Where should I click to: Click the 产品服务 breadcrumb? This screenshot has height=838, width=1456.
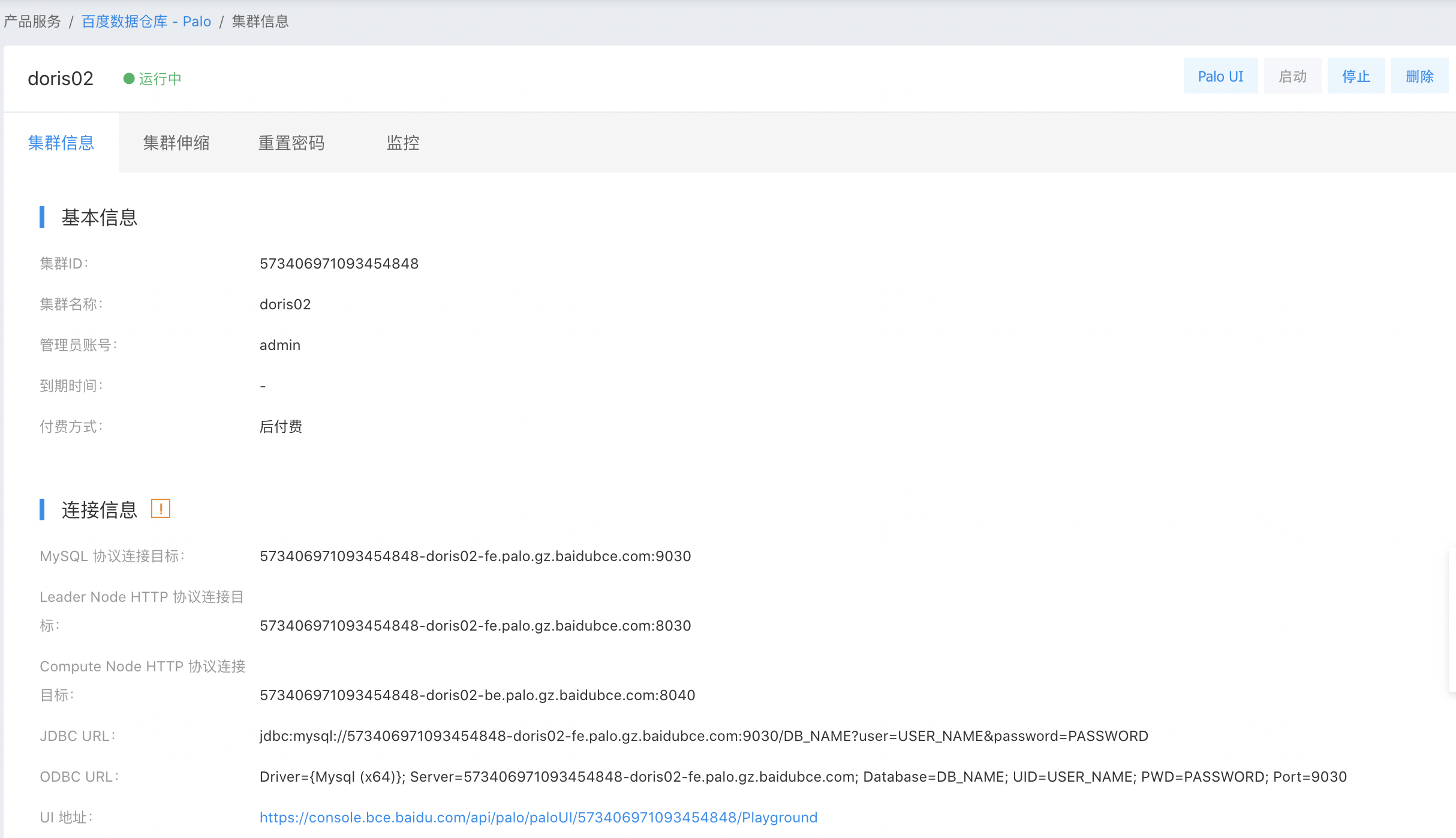point(32,22)
